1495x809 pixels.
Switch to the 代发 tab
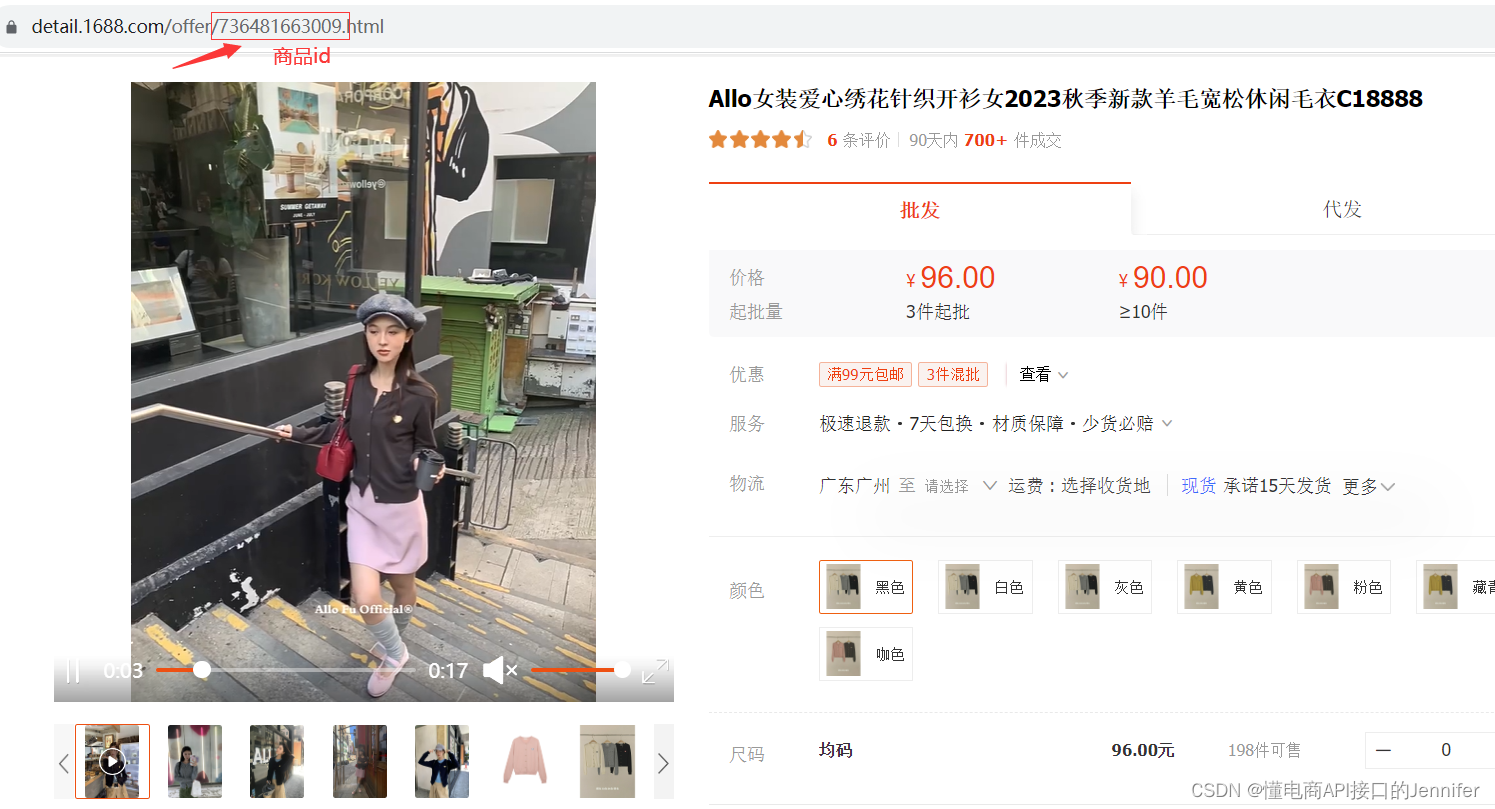(1342, 209)
